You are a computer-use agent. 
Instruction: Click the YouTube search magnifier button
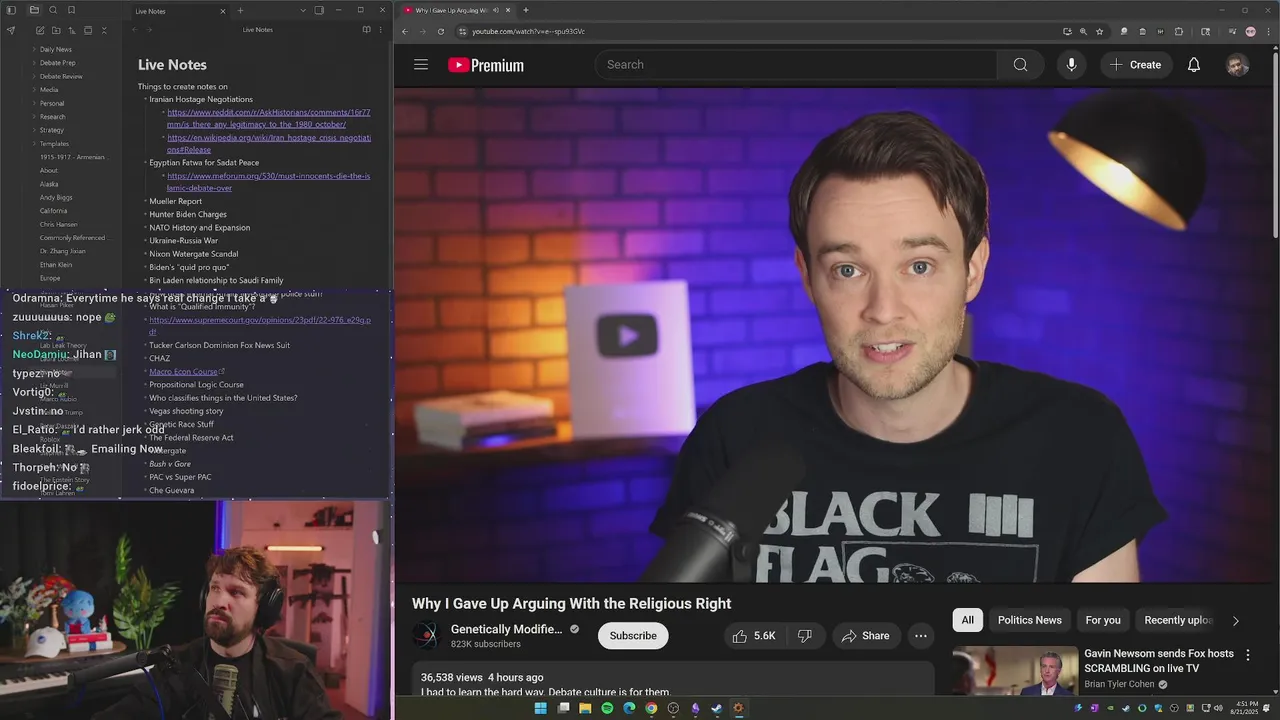coord(1020,65)
